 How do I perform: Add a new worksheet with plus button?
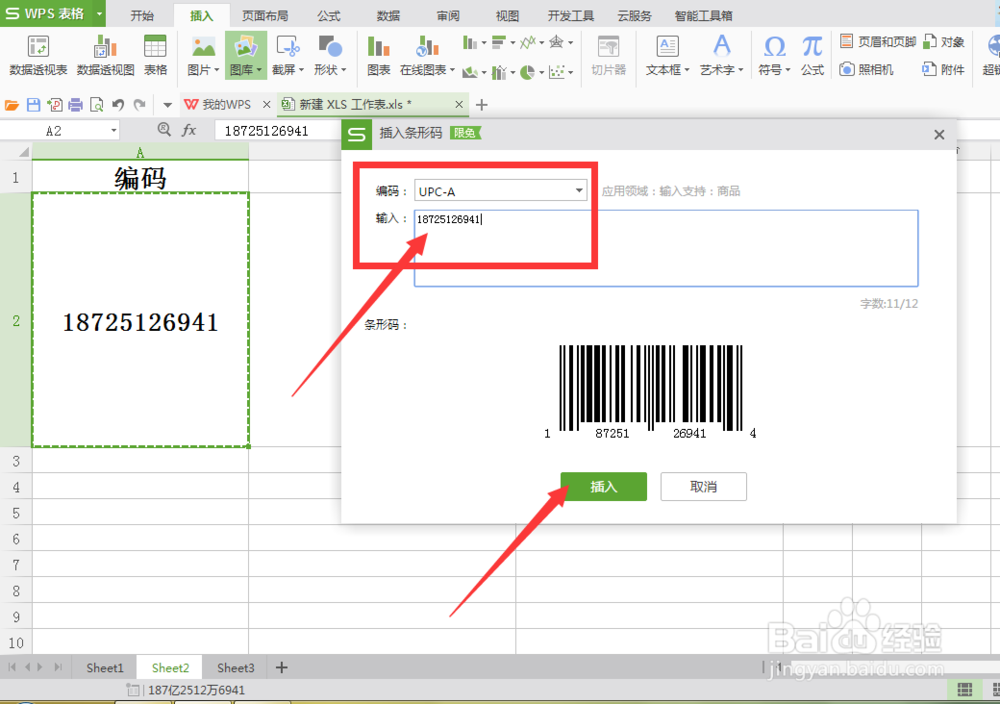point(281,668)
